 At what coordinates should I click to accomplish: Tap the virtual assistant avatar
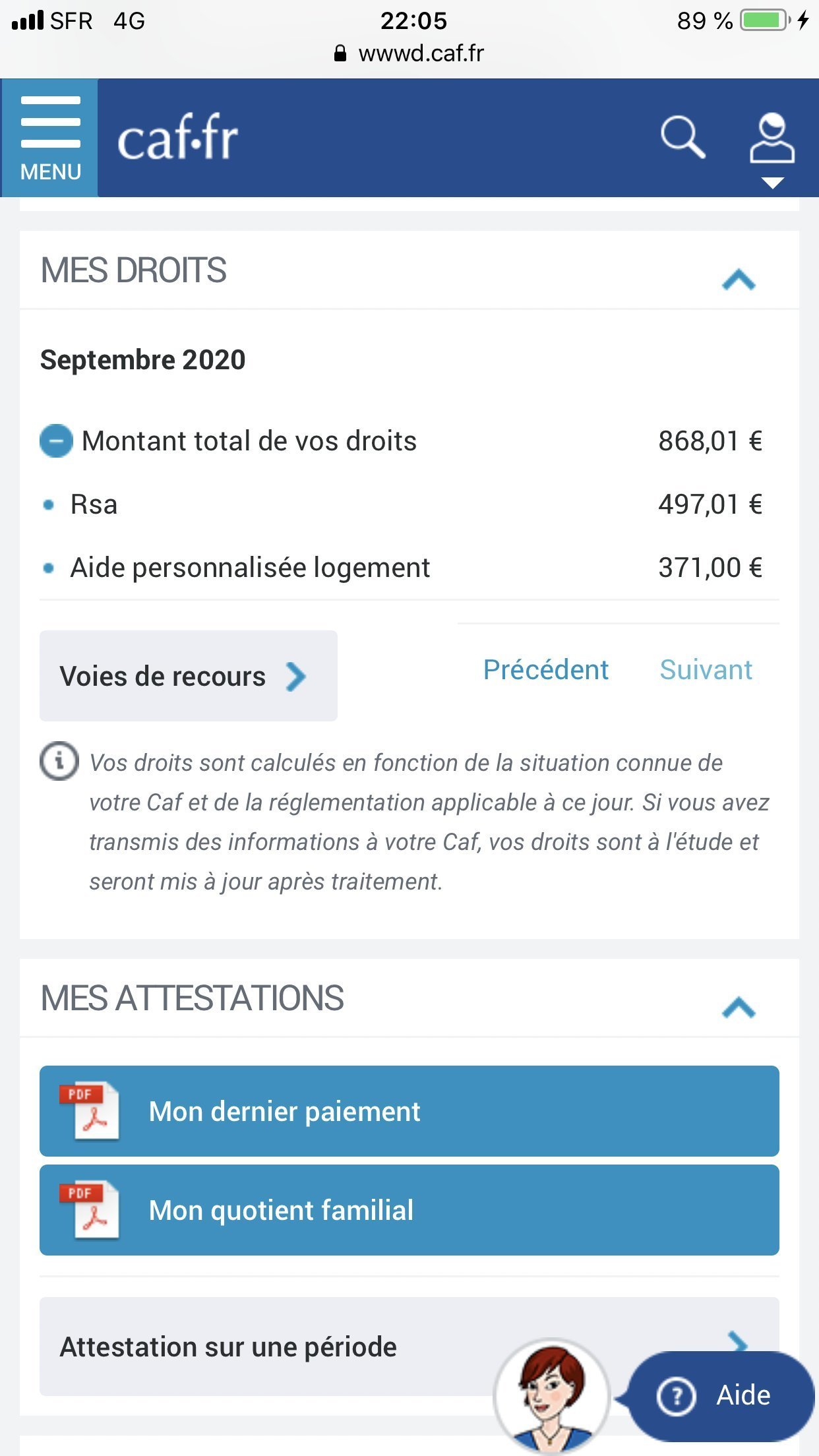(551, 1395)
